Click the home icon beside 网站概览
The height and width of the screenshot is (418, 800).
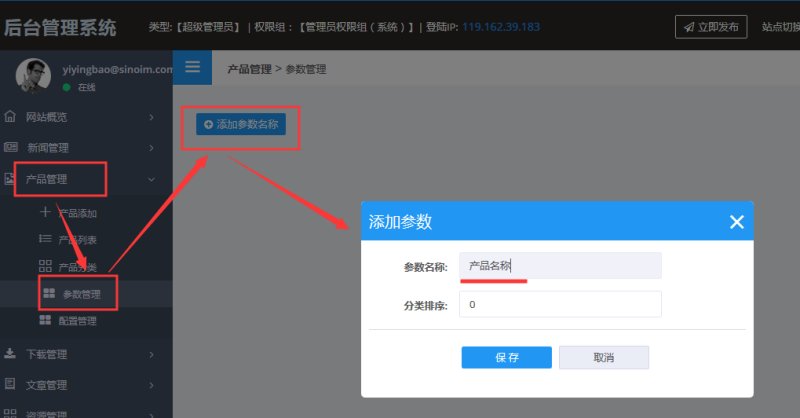pos(10,116)
